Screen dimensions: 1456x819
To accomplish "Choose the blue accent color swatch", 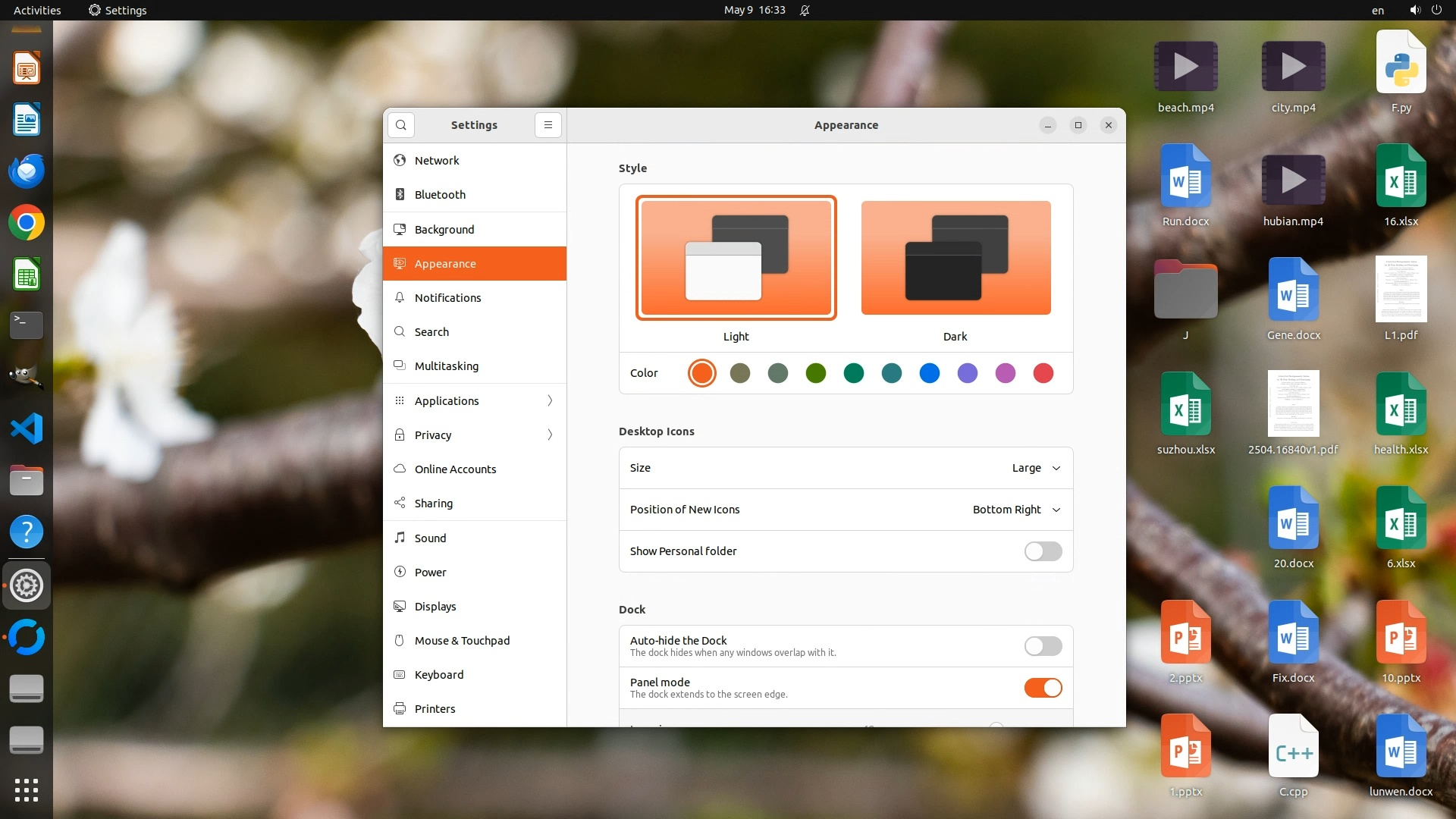I will pos(930,373).
